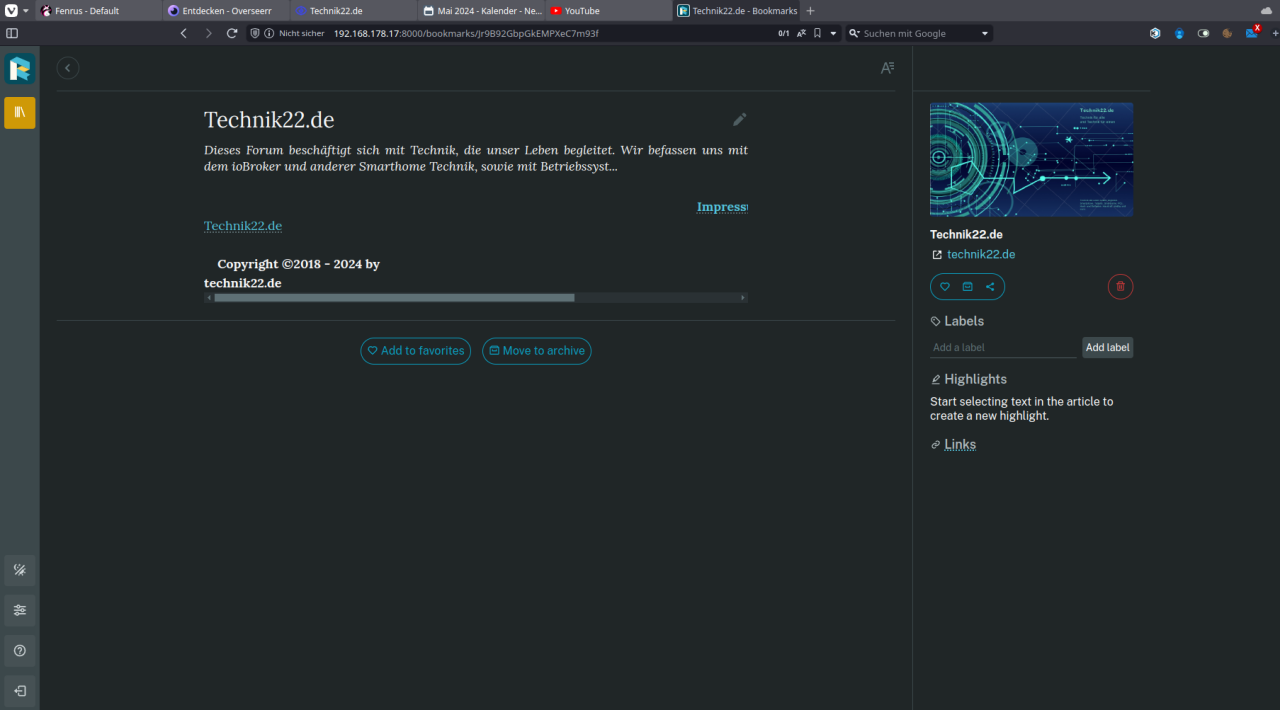
Task: Focus the Add a label input field
Action: (1004, 348)
